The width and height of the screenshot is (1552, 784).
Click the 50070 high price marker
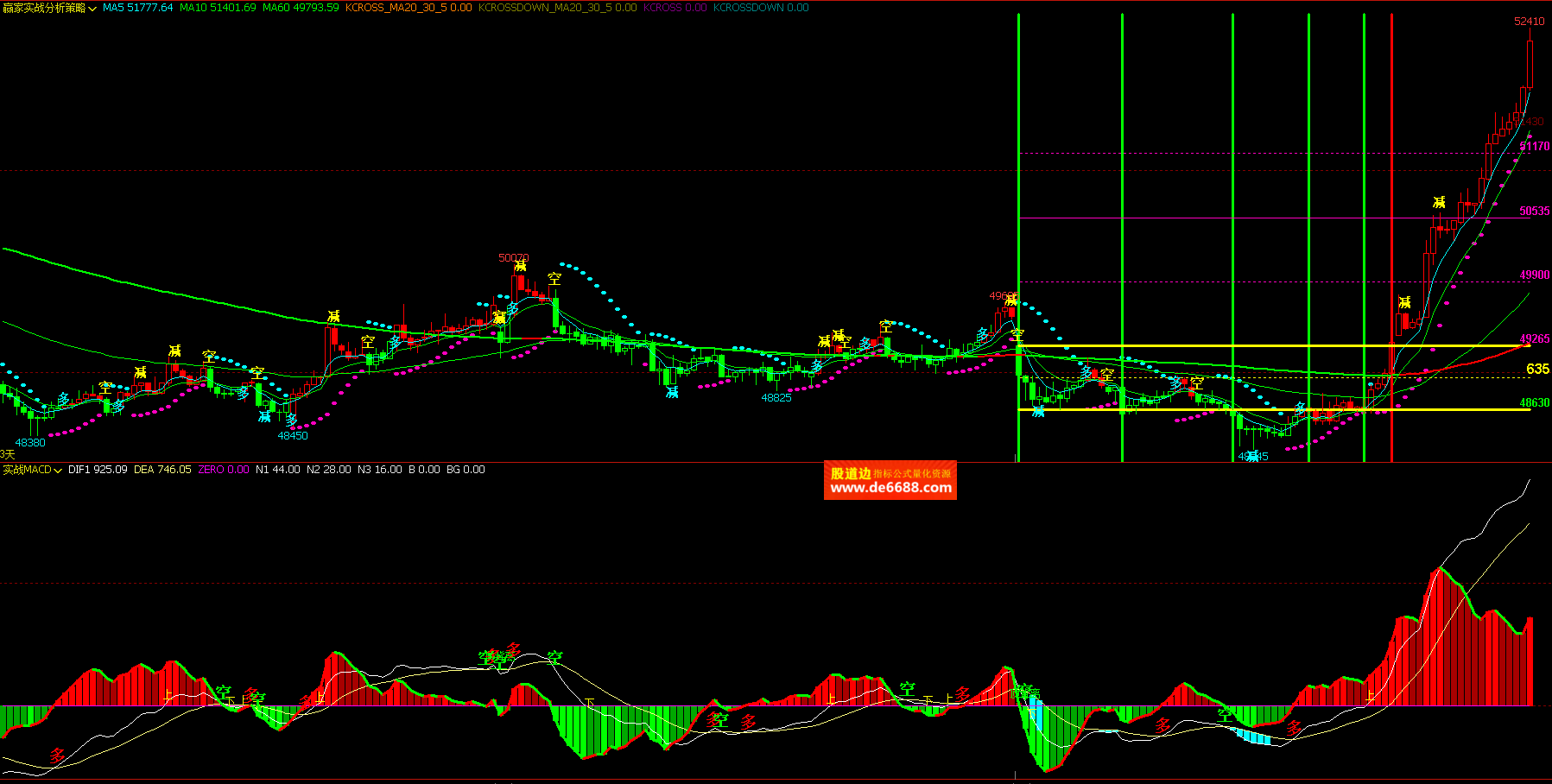513,258
